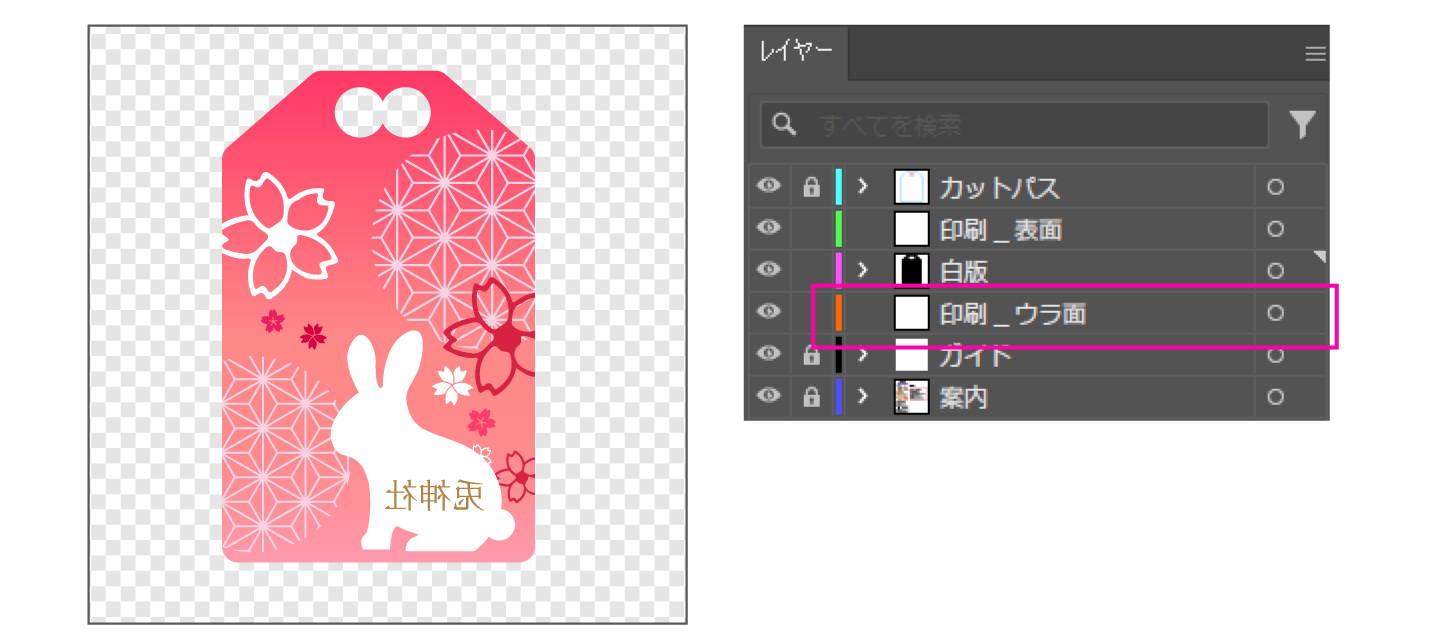Click the orange color bar of 印刷＿ウラ面

pos(838,313)
